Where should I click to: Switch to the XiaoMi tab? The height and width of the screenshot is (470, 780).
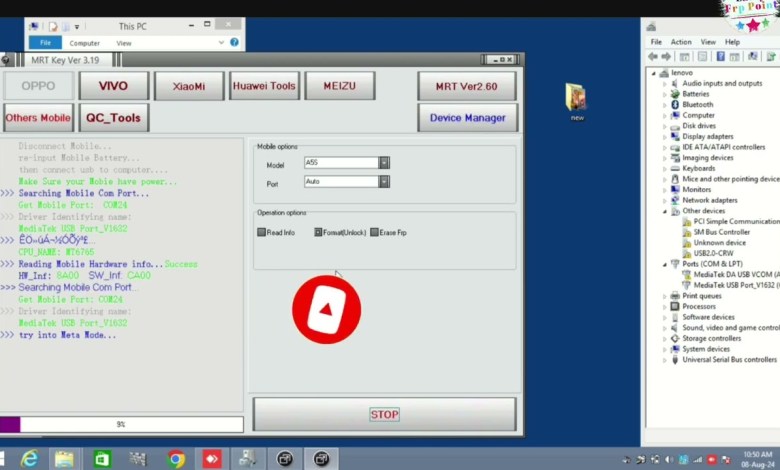(189, 86)
